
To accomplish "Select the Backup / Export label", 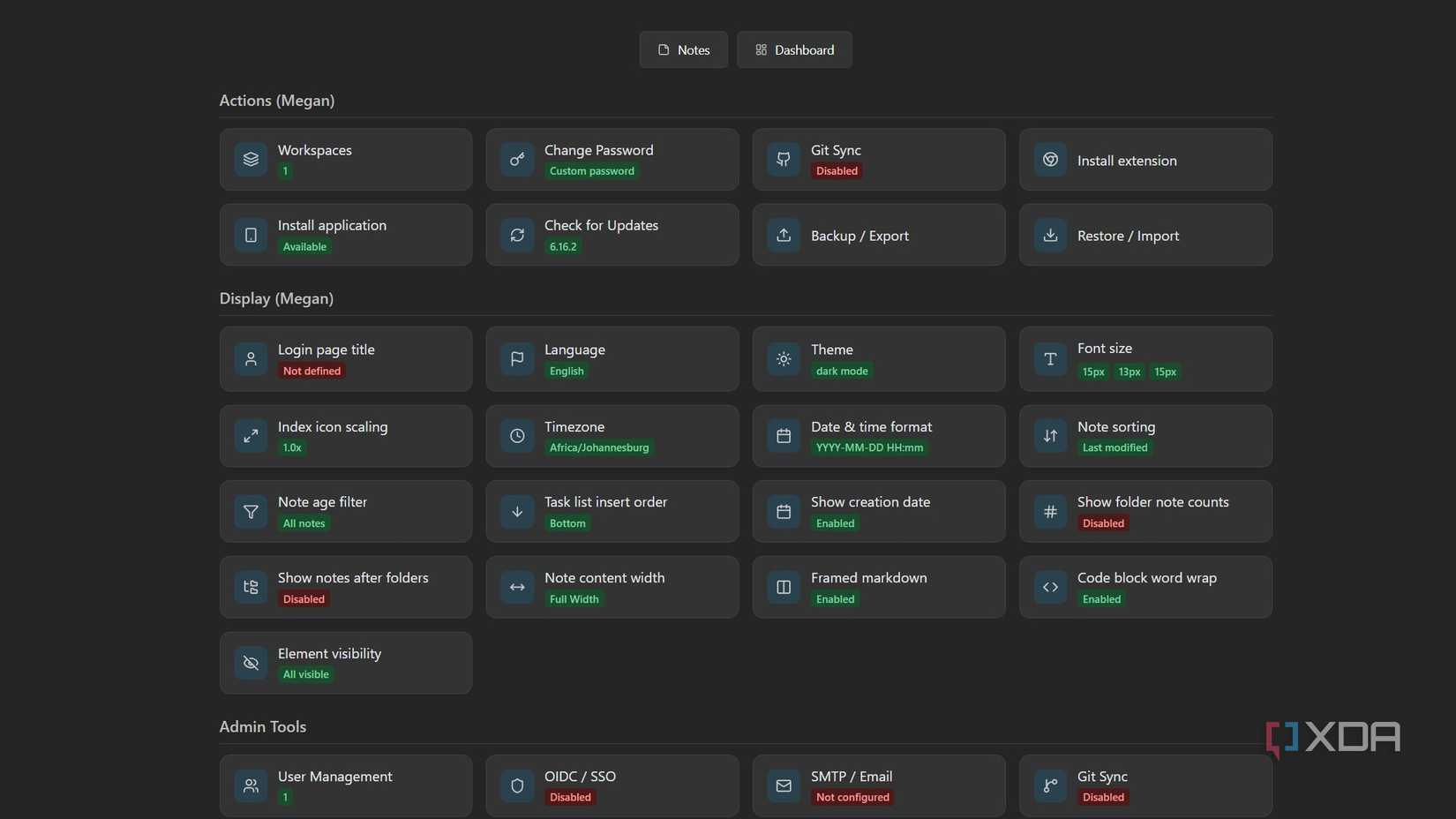I will [859, 236].
